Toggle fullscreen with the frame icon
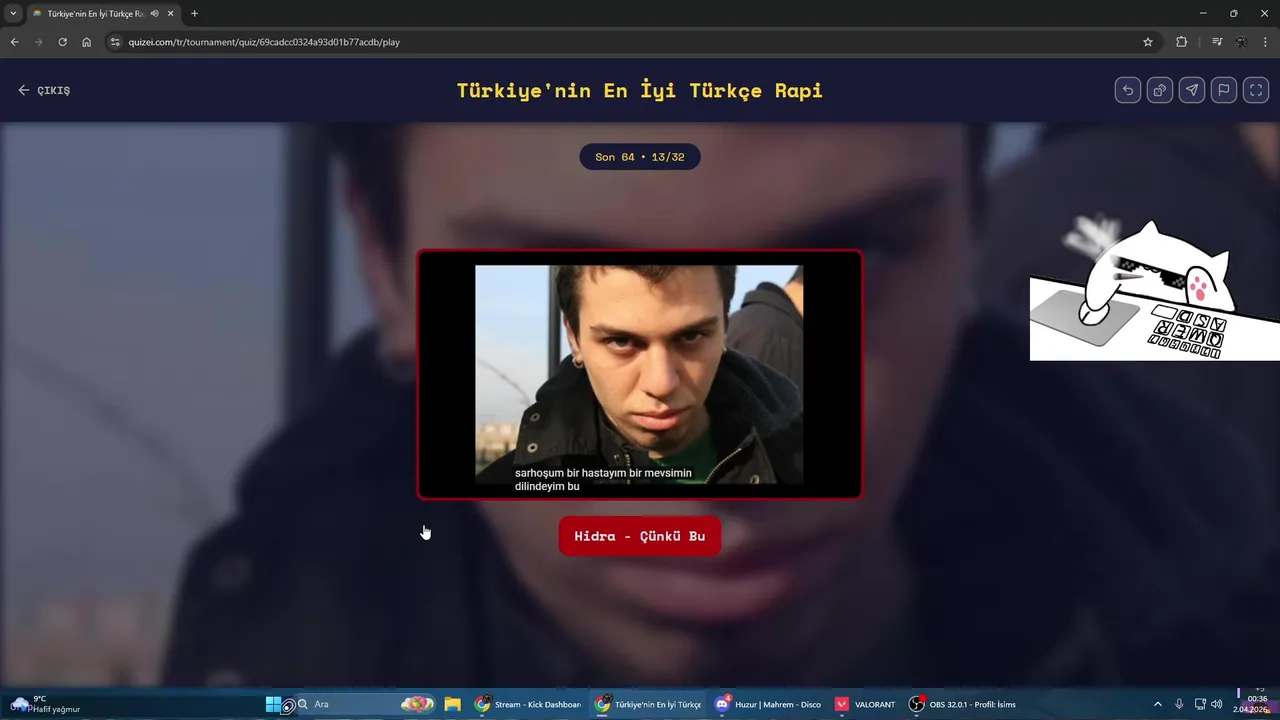Image resolution: width=1280 pixels, height=720 pixels. click(x=1256, y=90)
